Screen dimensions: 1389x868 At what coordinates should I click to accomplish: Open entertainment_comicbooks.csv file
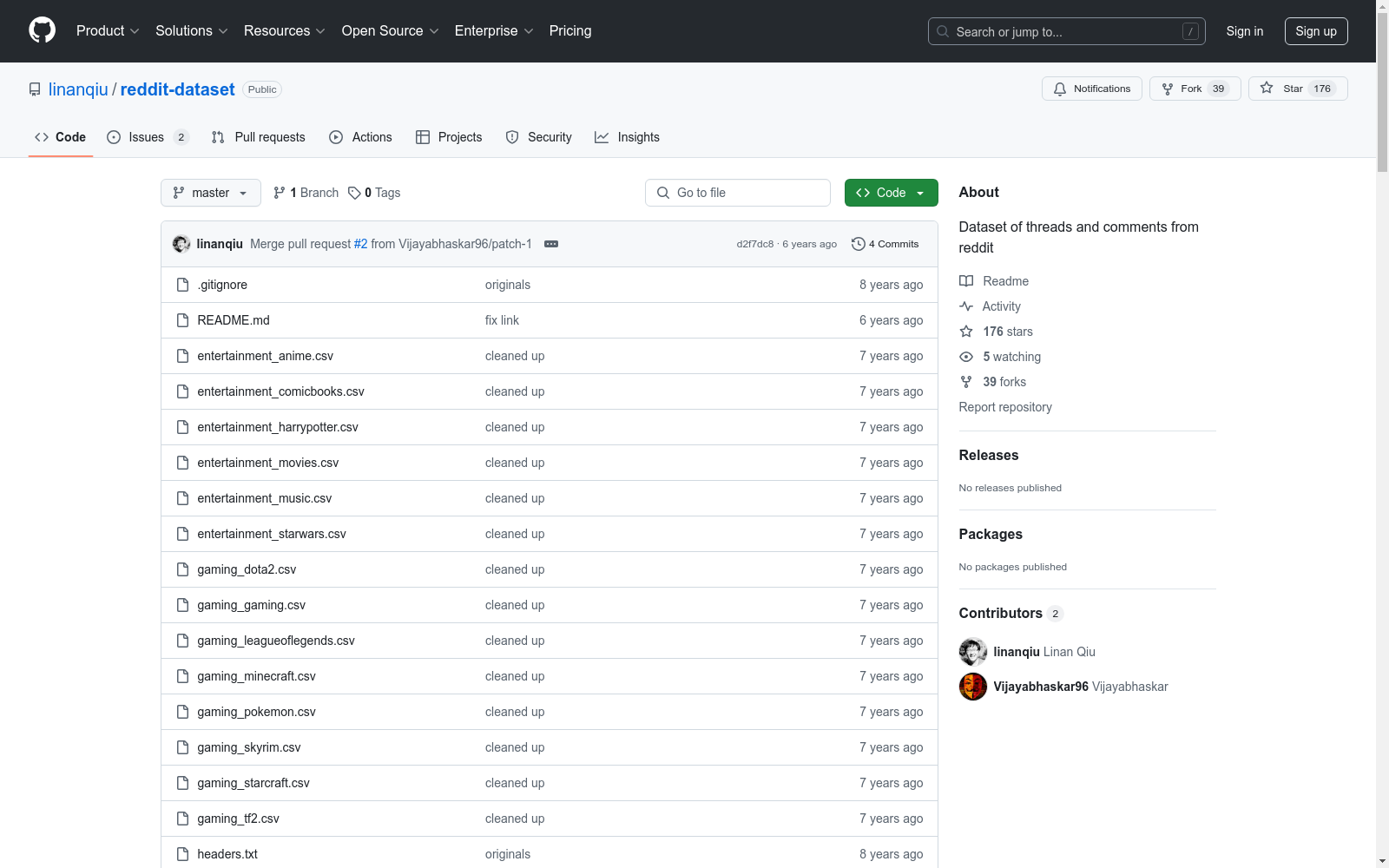pos(280,391)
